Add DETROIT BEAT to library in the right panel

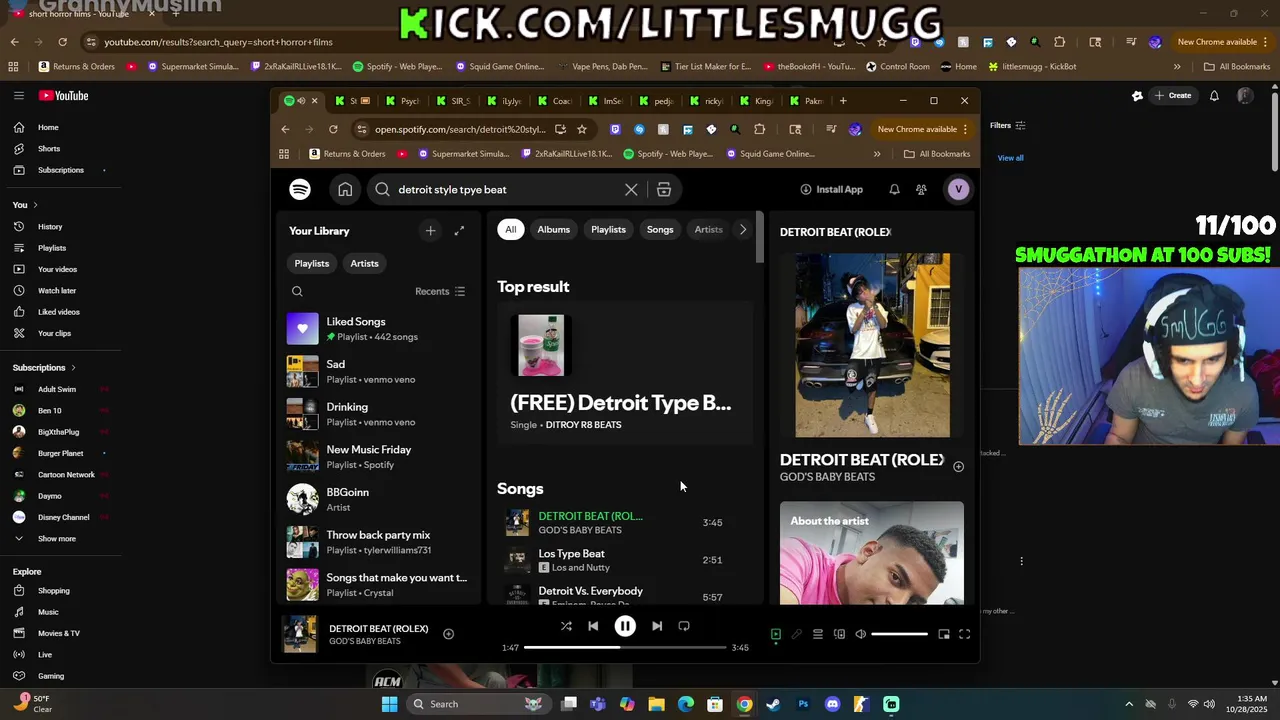coord(958,466)
